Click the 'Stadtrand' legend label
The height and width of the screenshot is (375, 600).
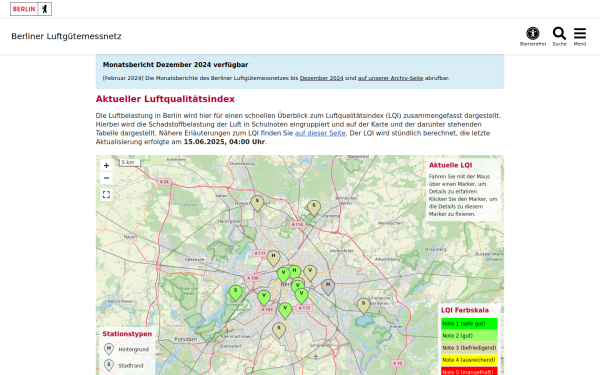[131, 365]
